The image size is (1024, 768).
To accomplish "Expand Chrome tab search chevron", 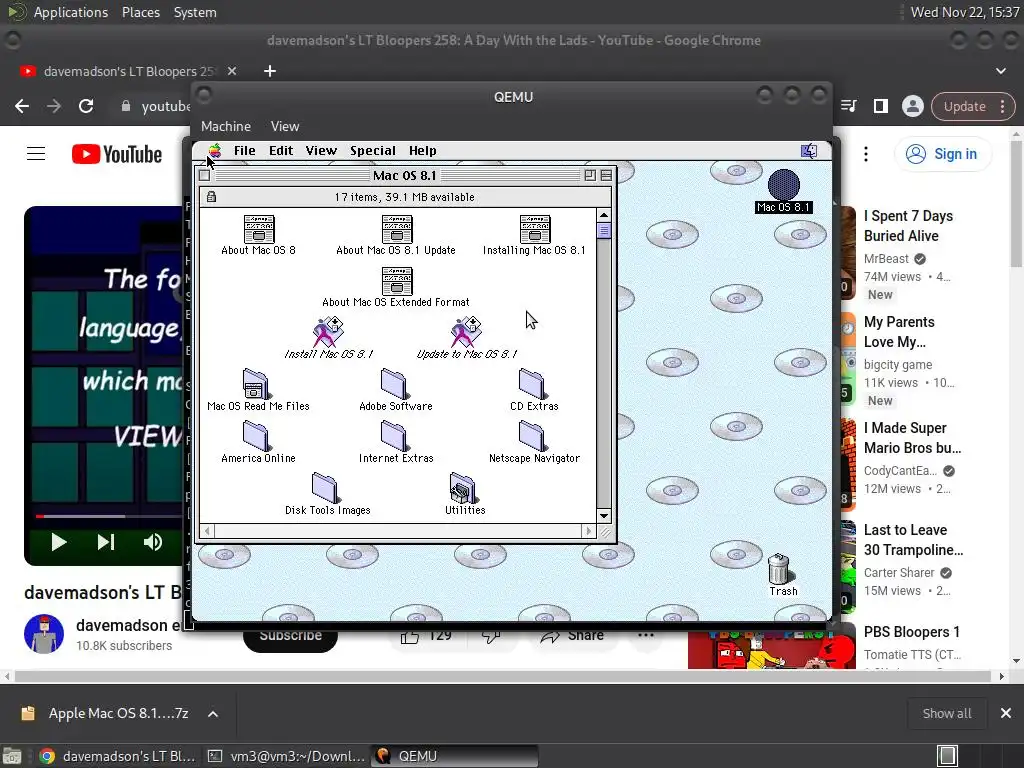I will (x=1000, y=71).
